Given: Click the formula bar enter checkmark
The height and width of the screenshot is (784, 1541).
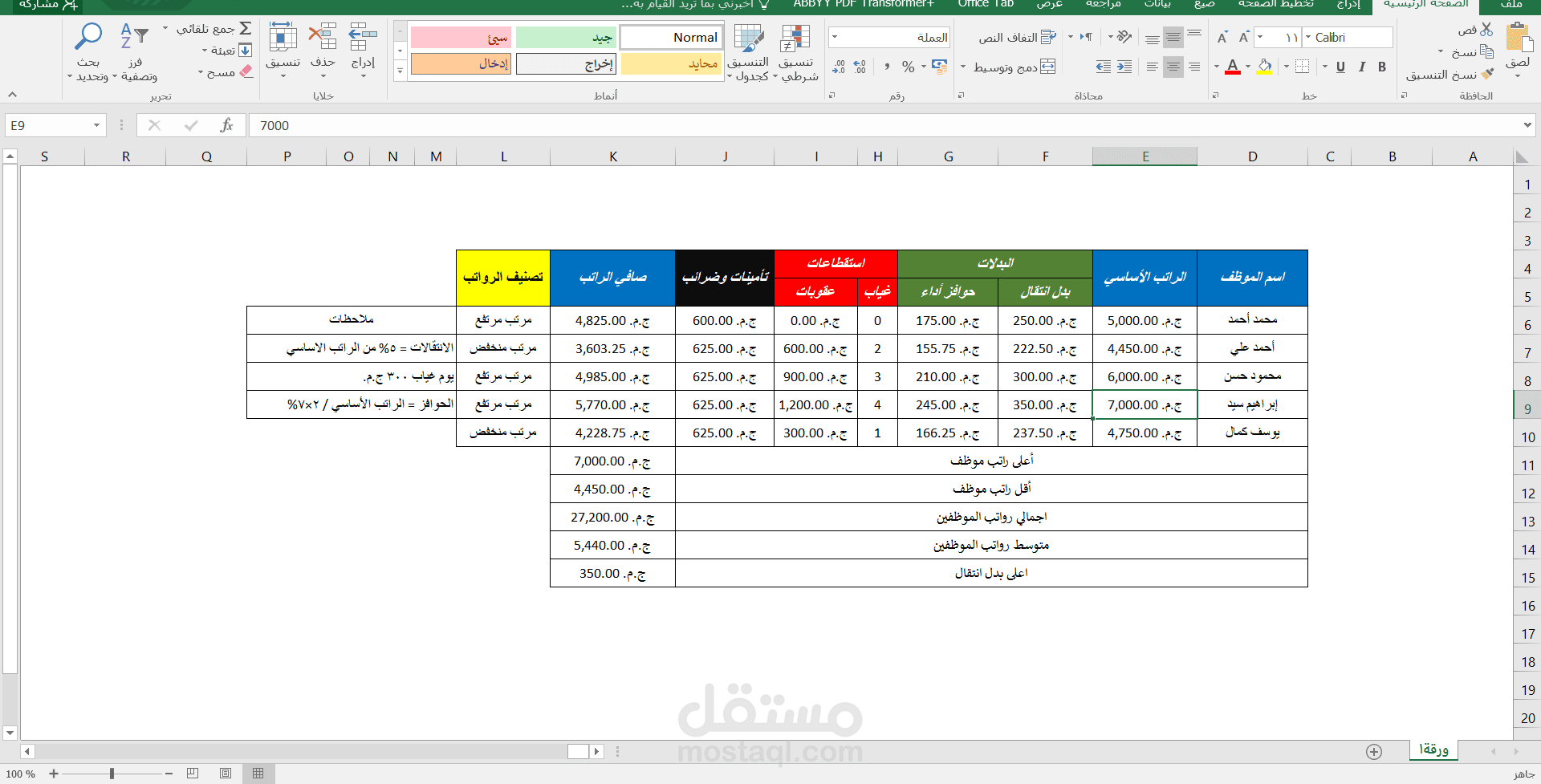Looking at the screenshot, I should 190,125.
